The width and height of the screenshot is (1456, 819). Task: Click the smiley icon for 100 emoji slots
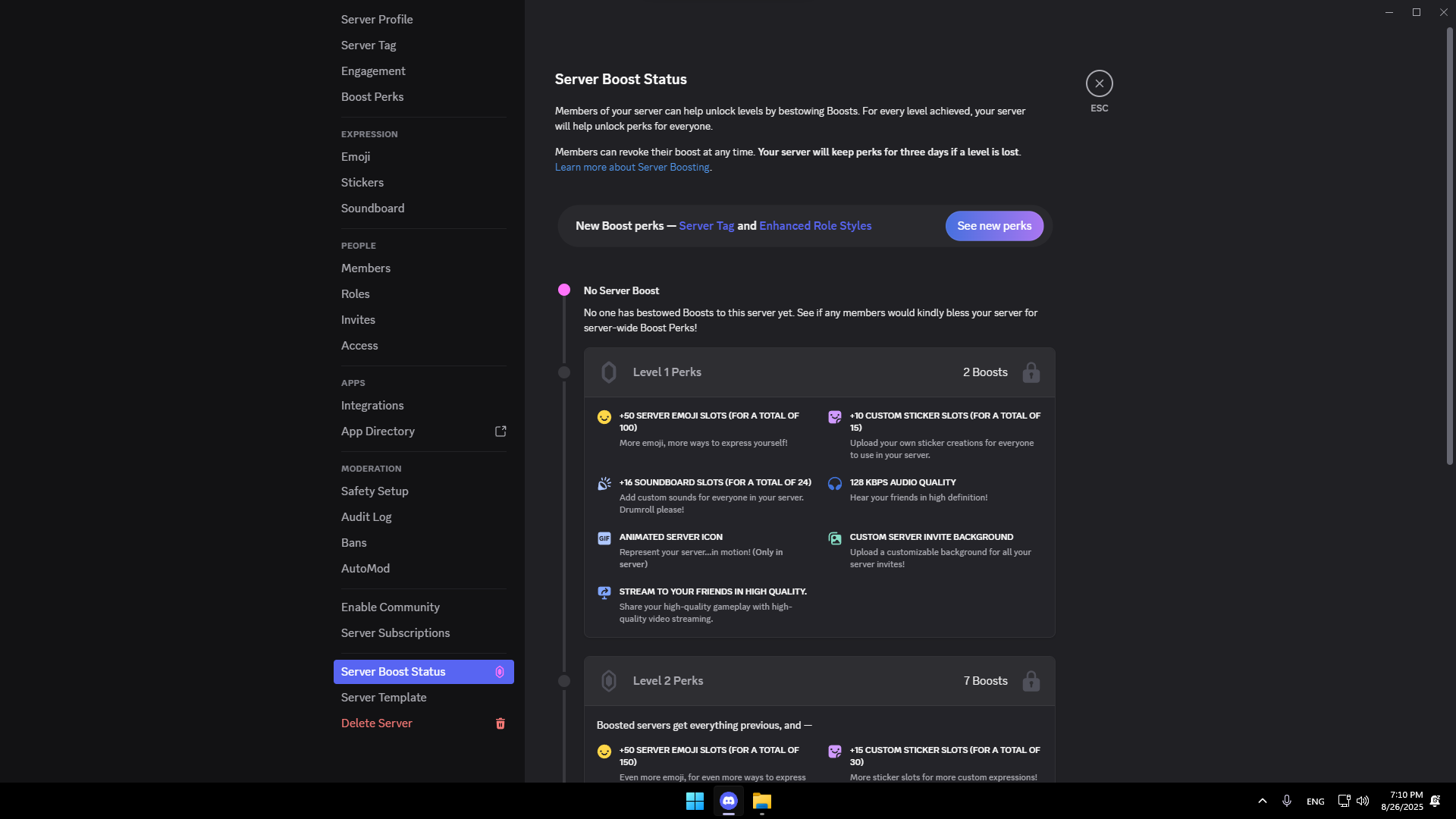point(604,417)
